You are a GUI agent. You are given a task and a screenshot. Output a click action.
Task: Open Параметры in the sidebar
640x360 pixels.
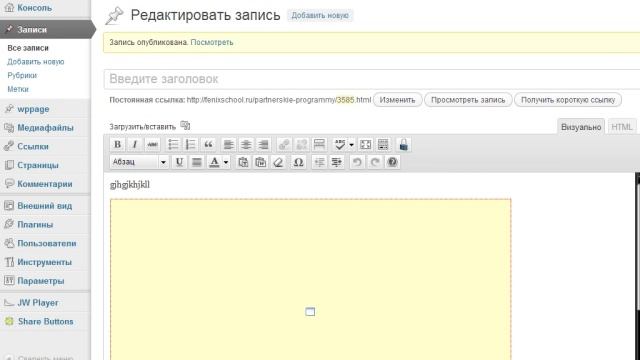click(x=41, y=281)
